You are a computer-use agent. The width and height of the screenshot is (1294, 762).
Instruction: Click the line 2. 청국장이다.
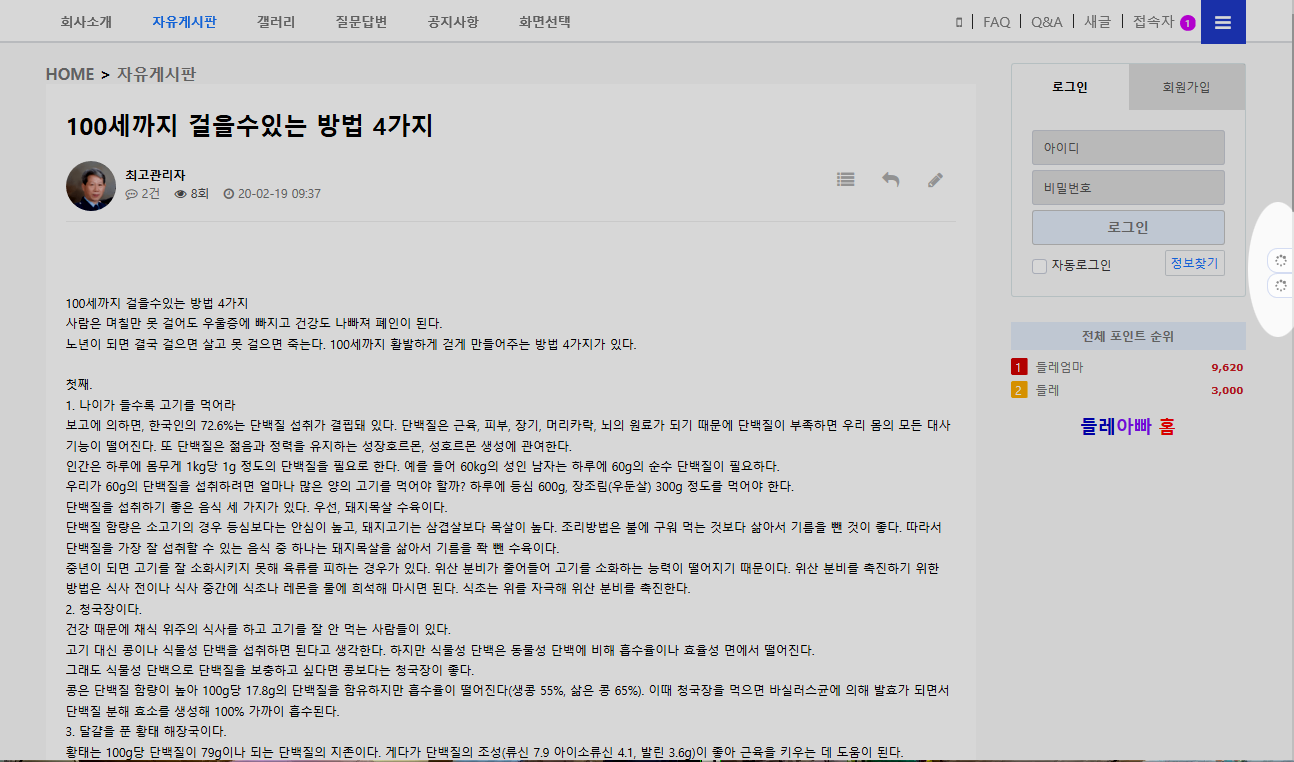pyautogui.click(x=104, y=609)
